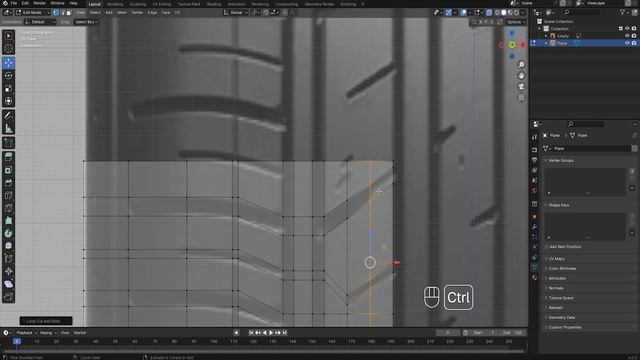Open the Mesh menu in viewport header

122,13
